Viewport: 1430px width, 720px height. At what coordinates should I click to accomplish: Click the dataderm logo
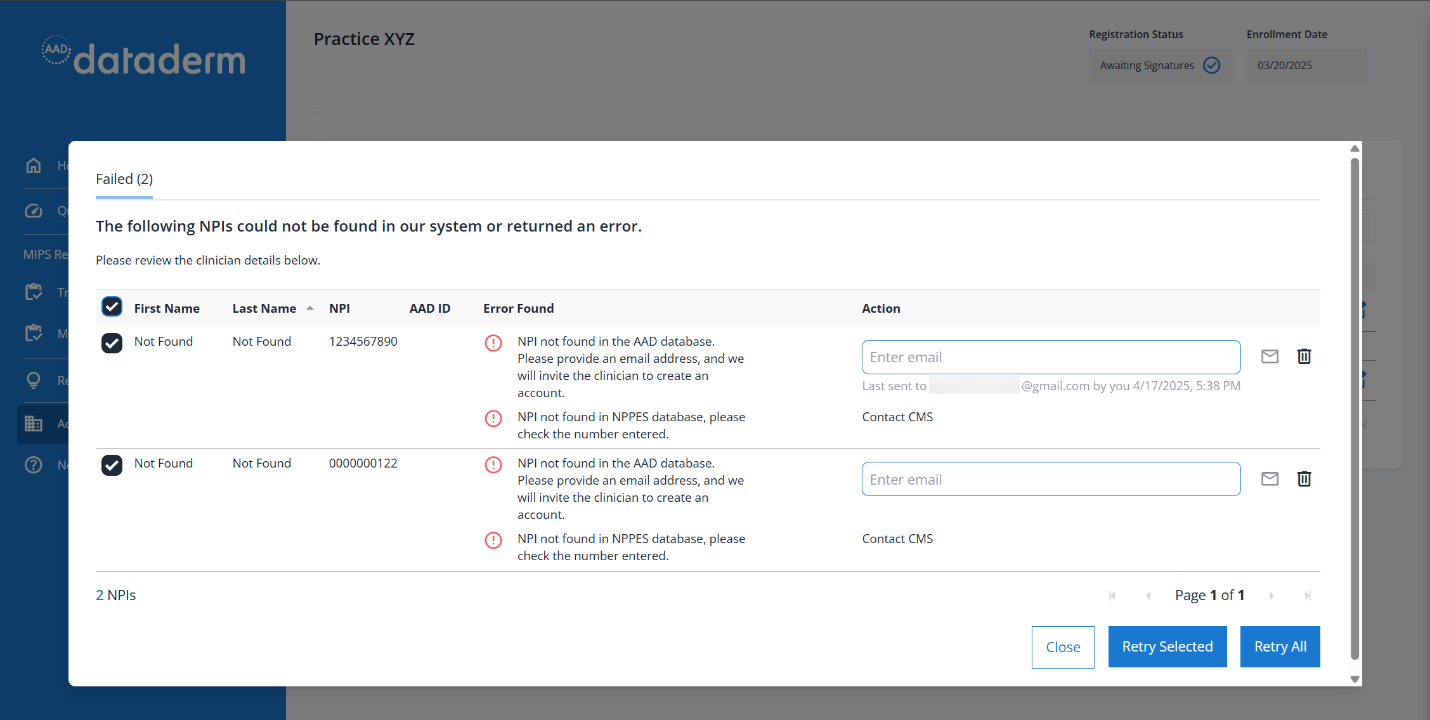point(143,58)
